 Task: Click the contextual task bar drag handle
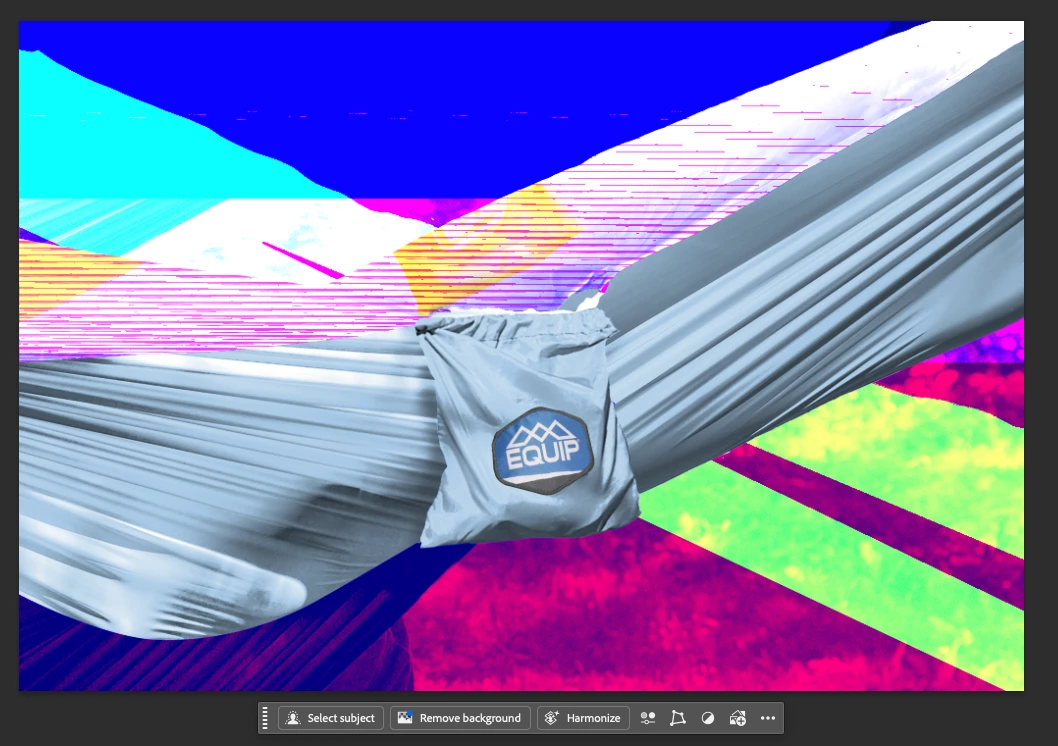coord(265,718)
